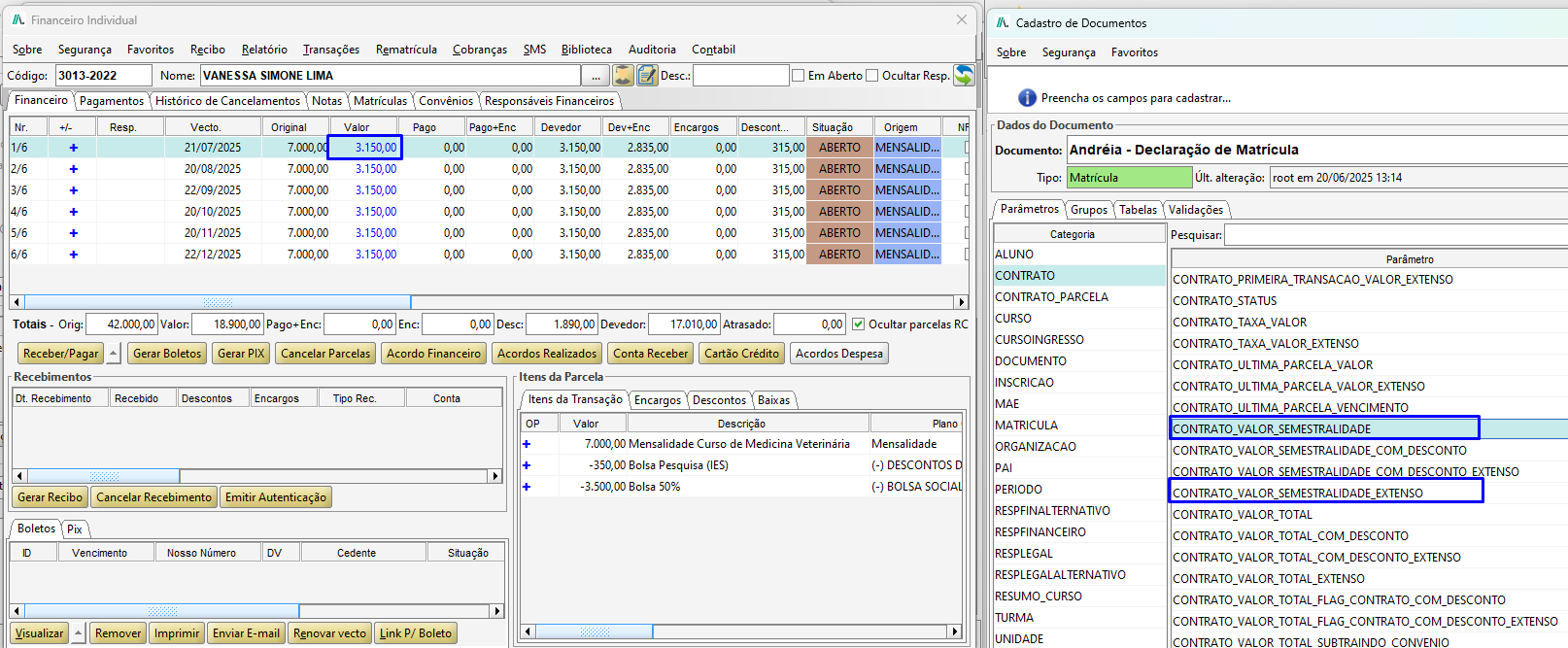Click the blue info icon in Cadastro de Documentos
Viewport: 1568px width, 648px height.
[x=1027, y=98]
